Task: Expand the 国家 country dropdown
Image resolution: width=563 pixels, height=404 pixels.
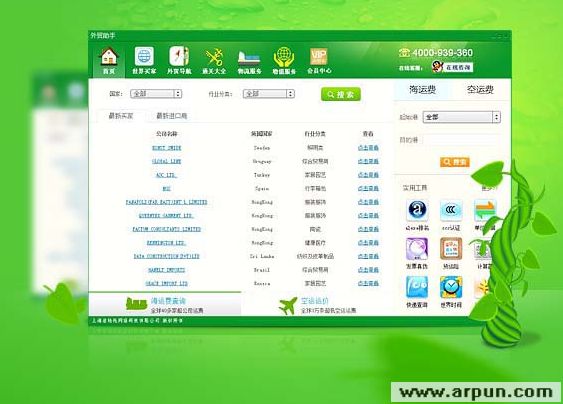Action: pos(156,94)
